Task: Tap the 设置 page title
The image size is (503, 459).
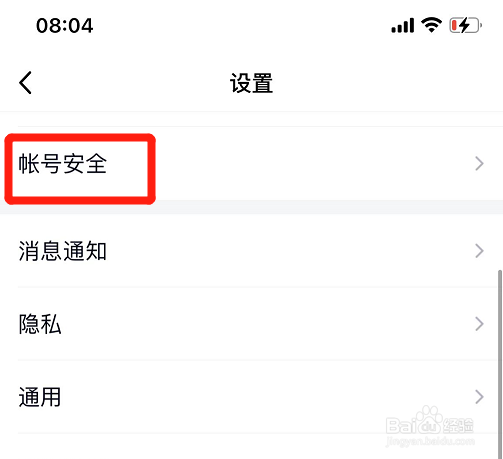Action: point(251,83)
